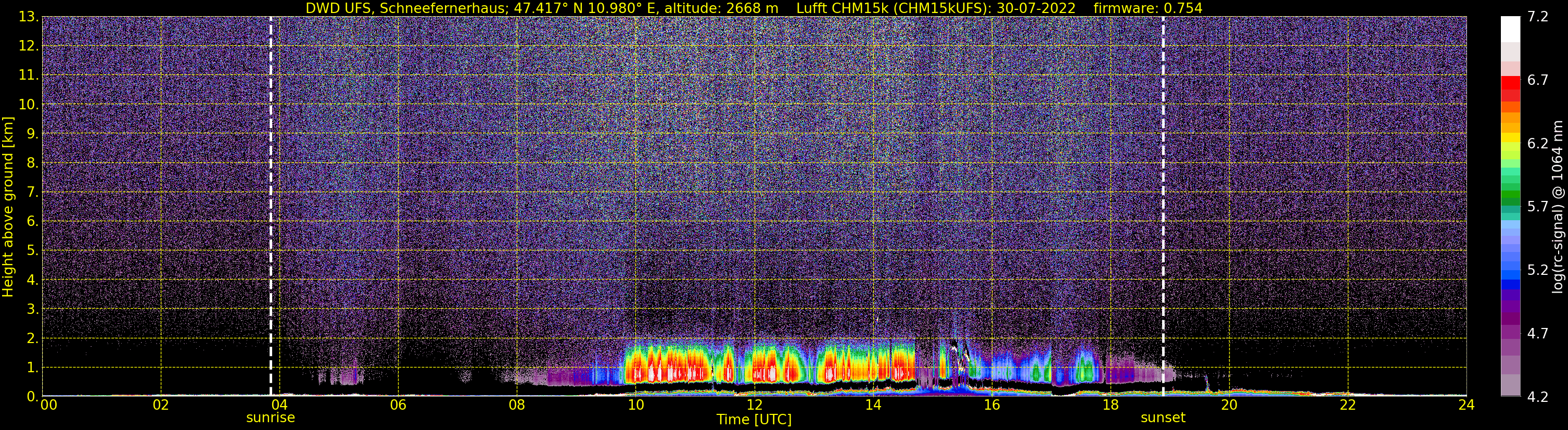
Task: Click the x-axis tick label '10'
Action: click(x=635, y=405)
